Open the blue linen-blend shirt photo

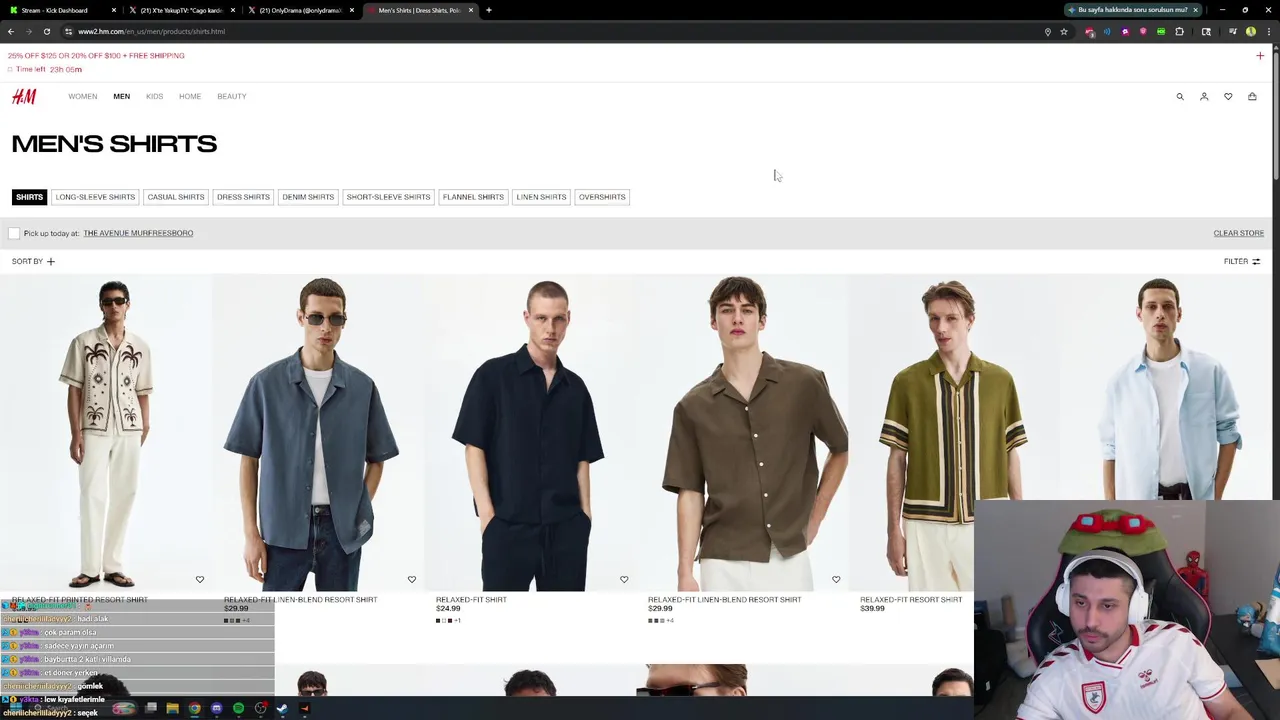(318, 432)
